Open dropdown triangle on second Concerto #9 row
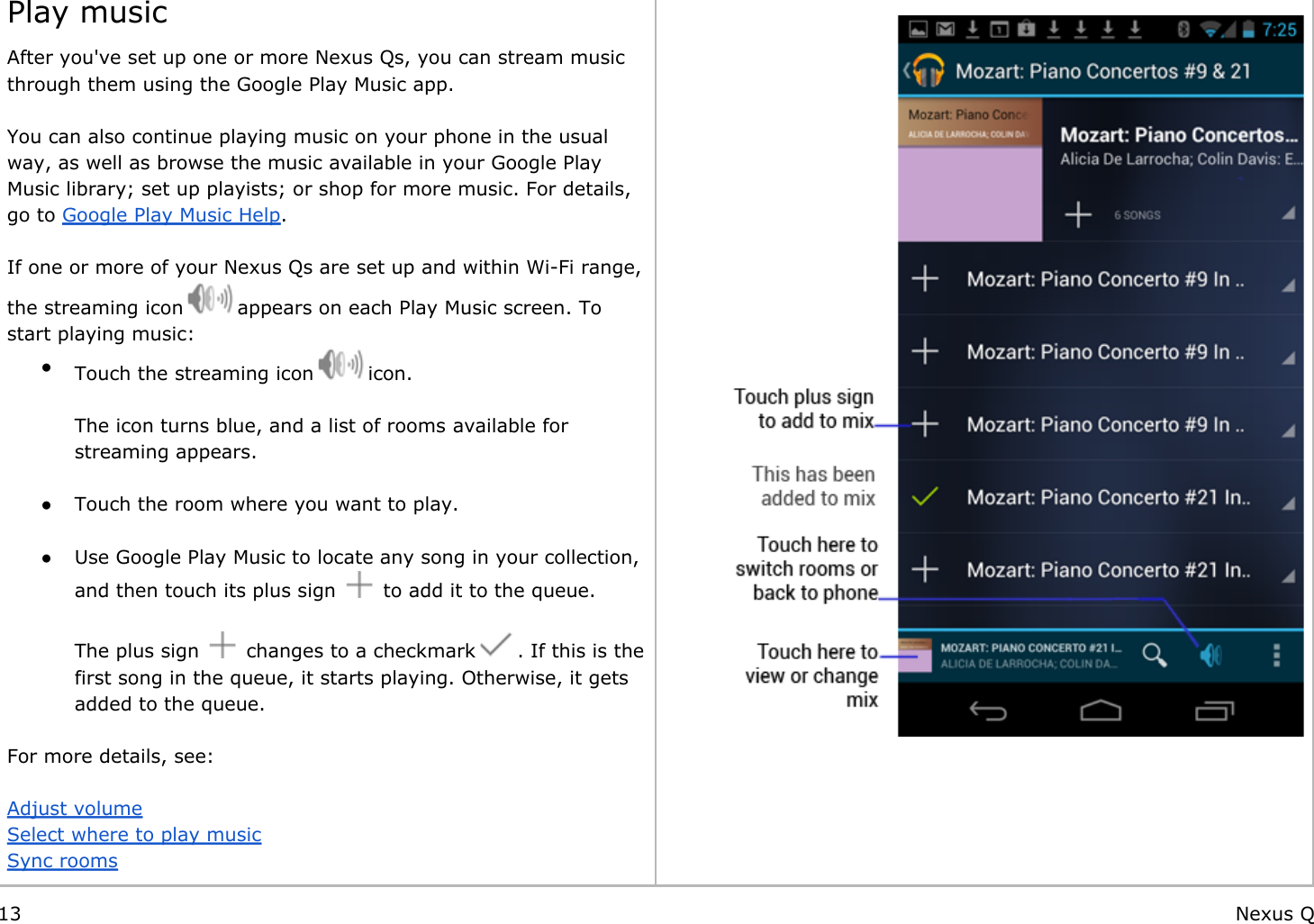Screen dimensions: 1314x924 click(x=1288, y=358)
